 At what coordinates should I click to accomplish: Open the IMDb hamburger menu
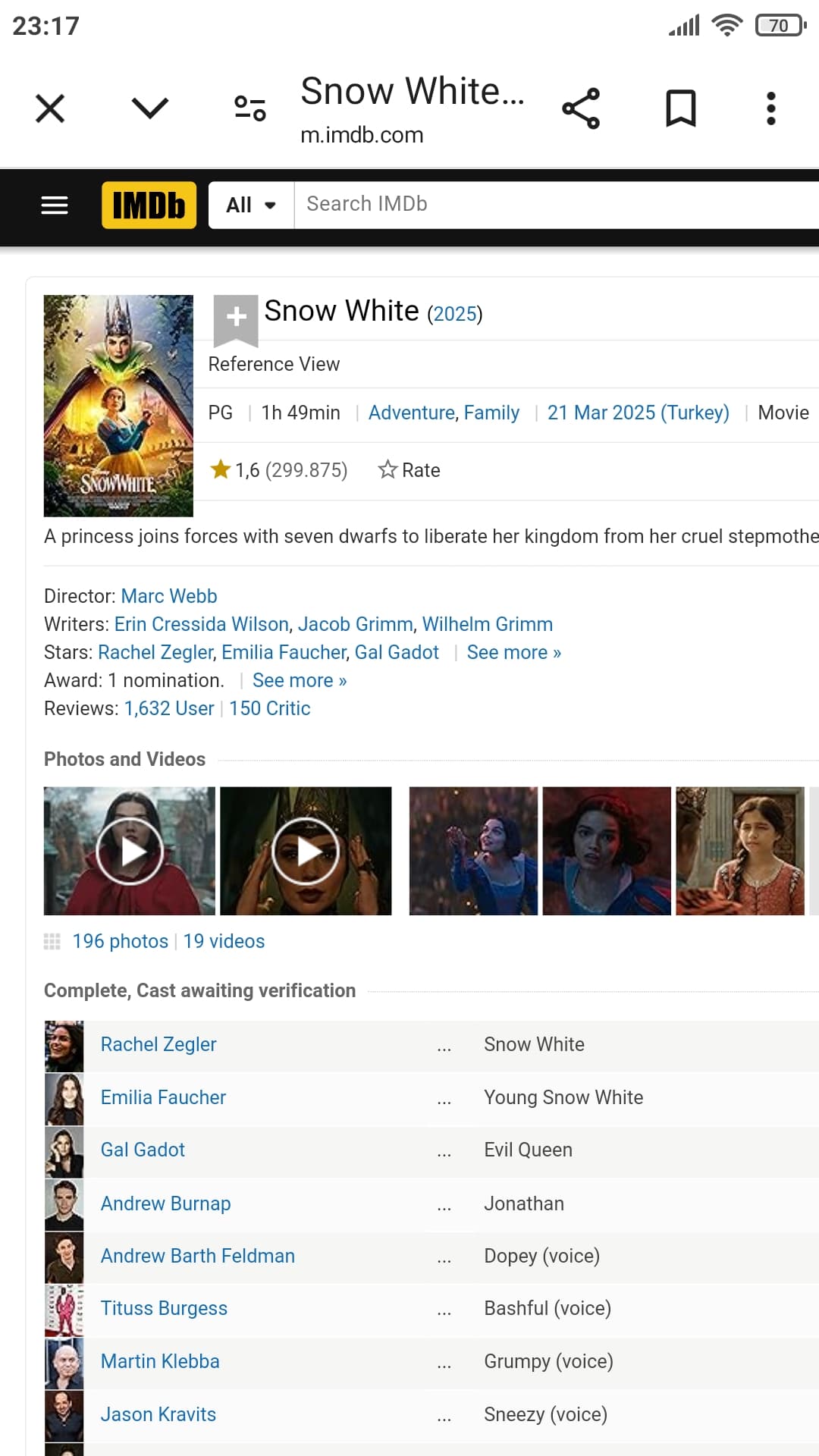pos(54,205)
